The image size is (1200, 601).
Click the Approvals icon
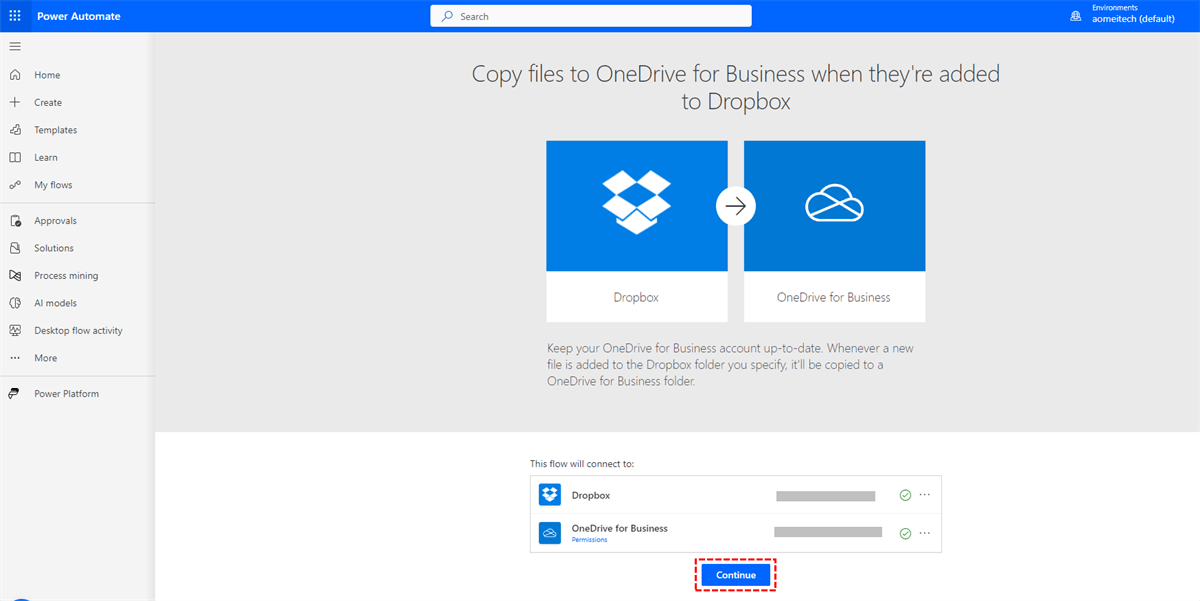click(14, 221)
